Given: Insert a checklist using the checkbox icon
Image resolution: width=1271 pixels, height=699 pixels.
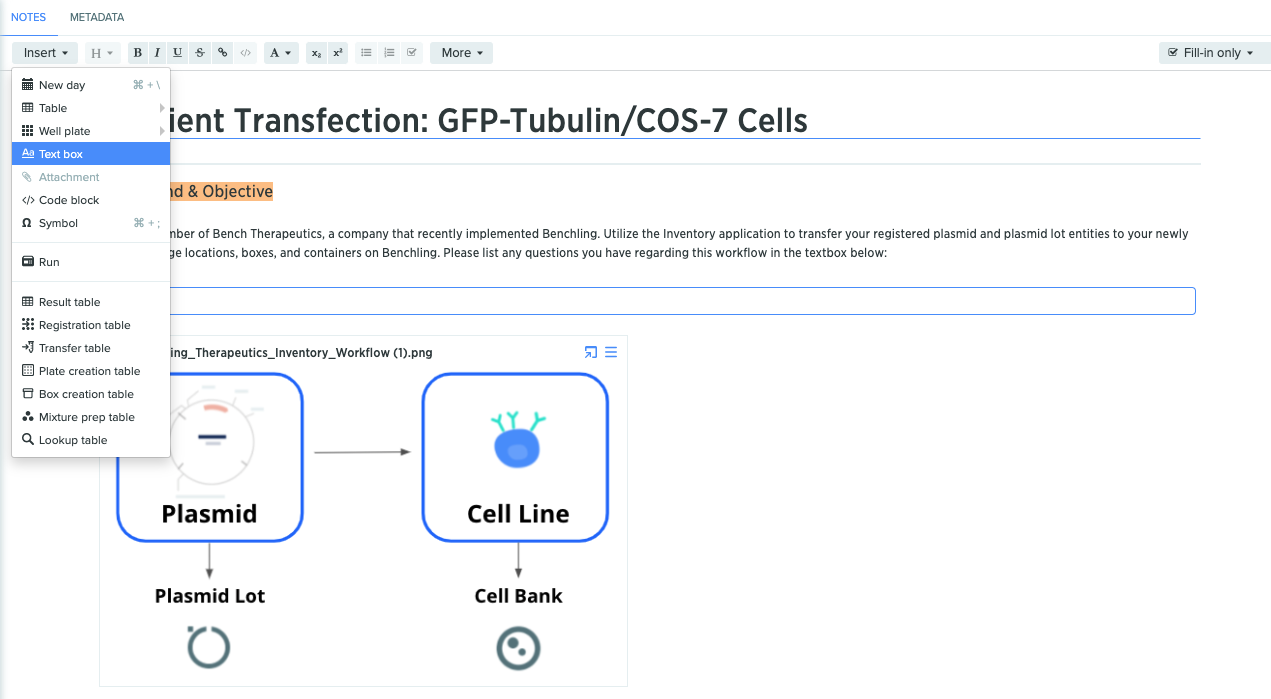Looking at the screenshot, I should [411, 53].
